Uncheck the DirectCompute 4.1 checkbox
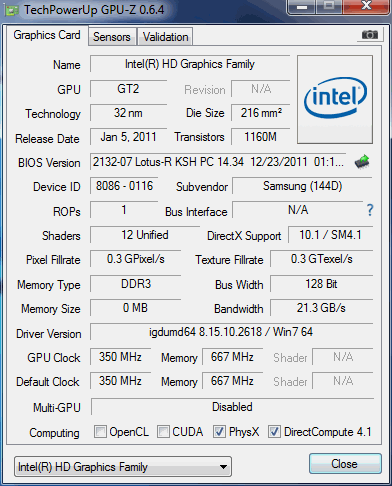This screenshot has width=392, height=486. click(x=274, y=432)
